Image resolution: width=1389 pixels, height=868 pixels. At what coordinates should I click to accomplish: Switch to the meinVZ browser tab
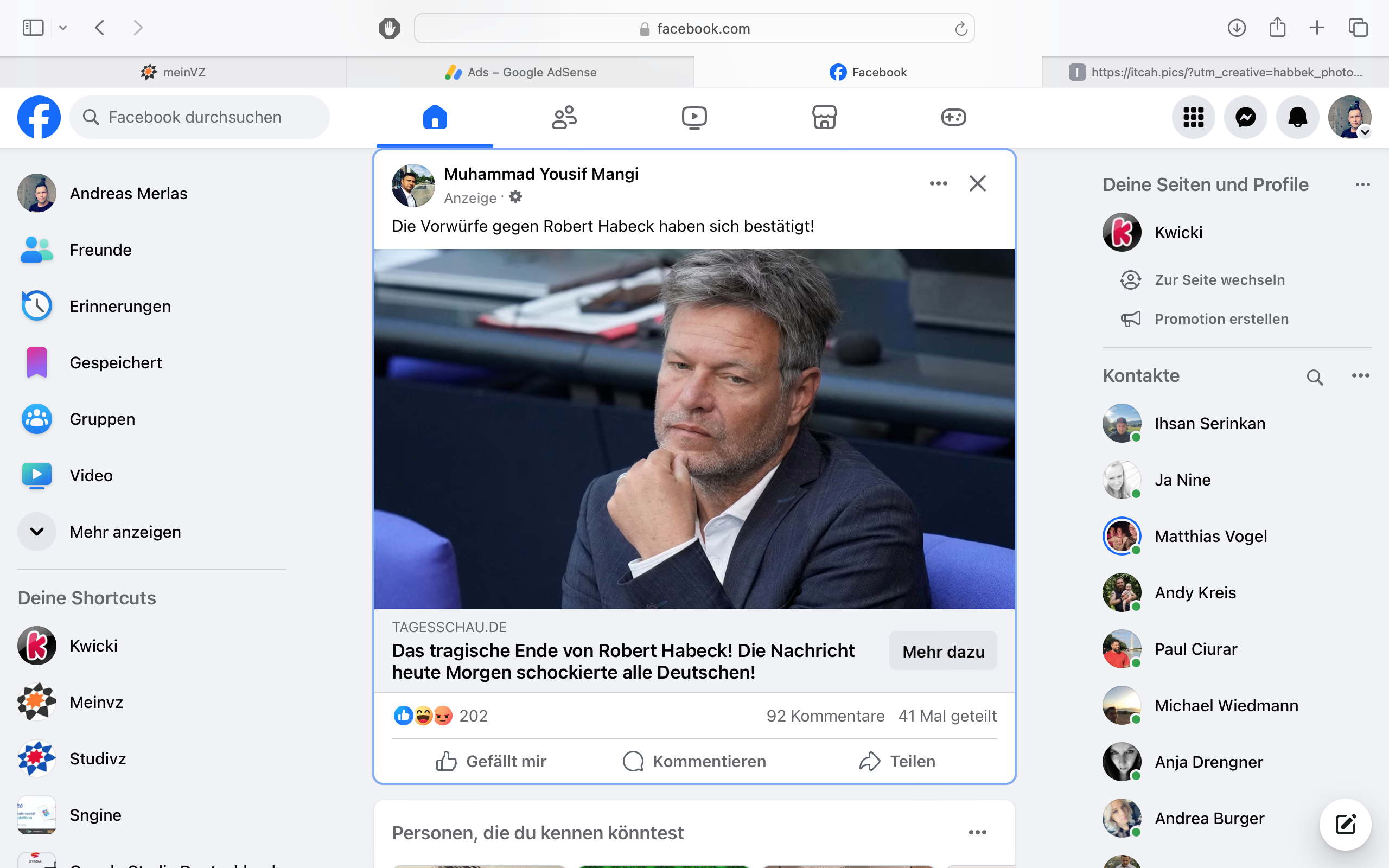[173, 72]
